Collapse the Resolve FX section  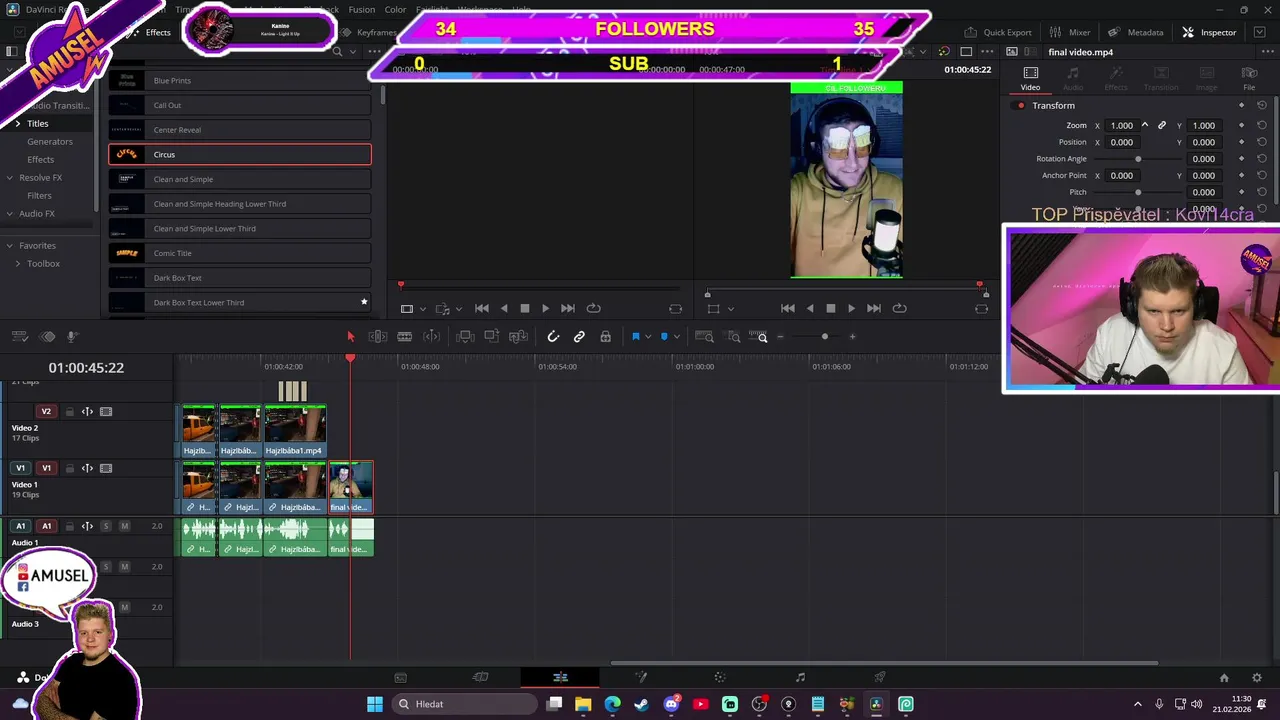click(9, 177)
